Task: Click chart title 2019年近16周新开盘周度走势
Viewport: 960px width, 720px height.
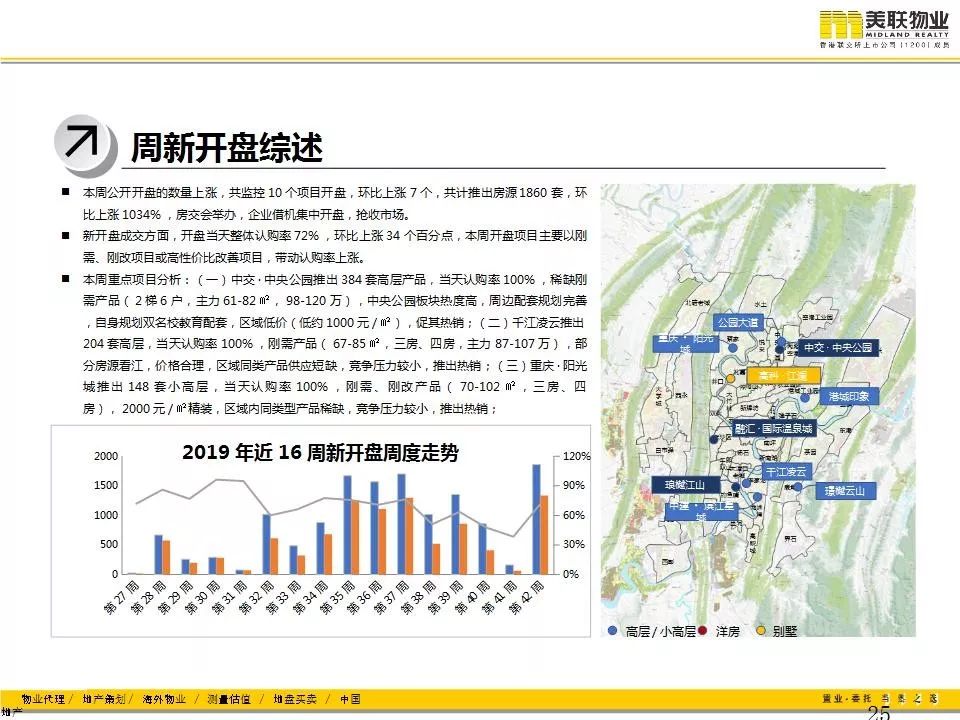Action: coord(320,452)
